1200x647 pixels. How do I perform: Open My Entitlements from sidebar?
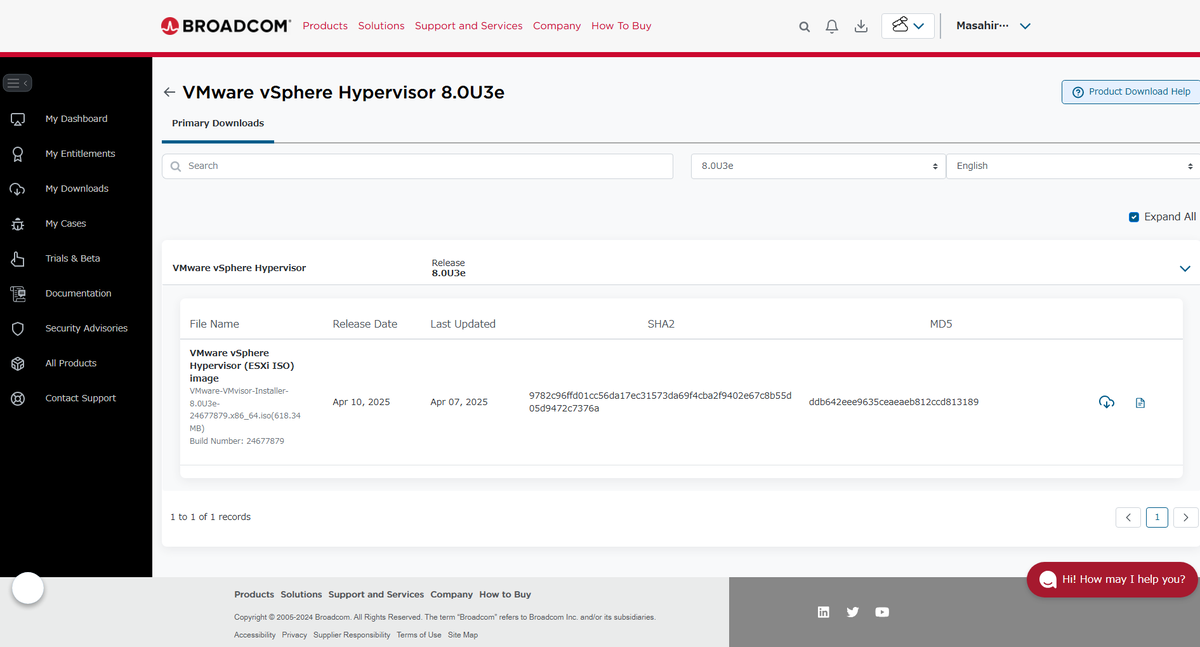(x=80, y=154)
